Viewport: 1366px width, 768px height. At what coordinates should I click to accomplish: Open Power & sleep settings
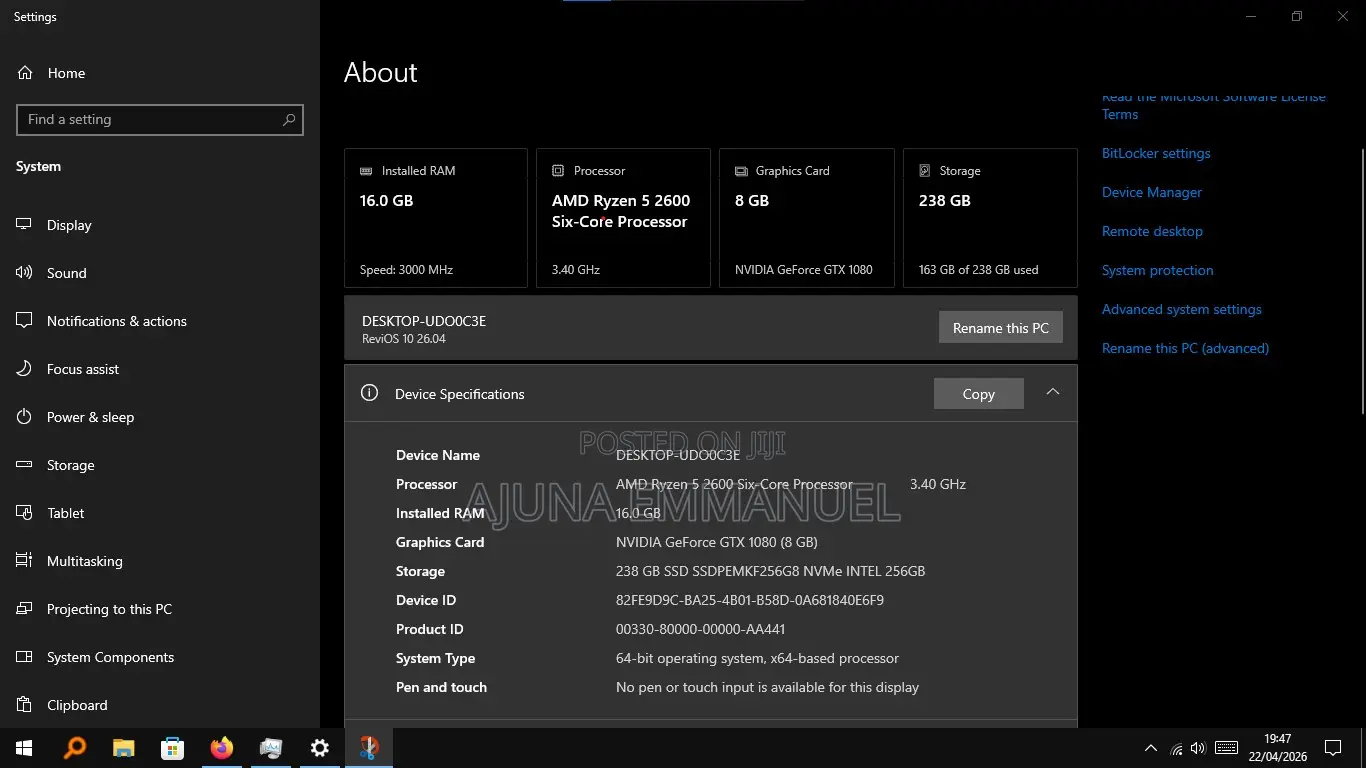pos(160,417)
